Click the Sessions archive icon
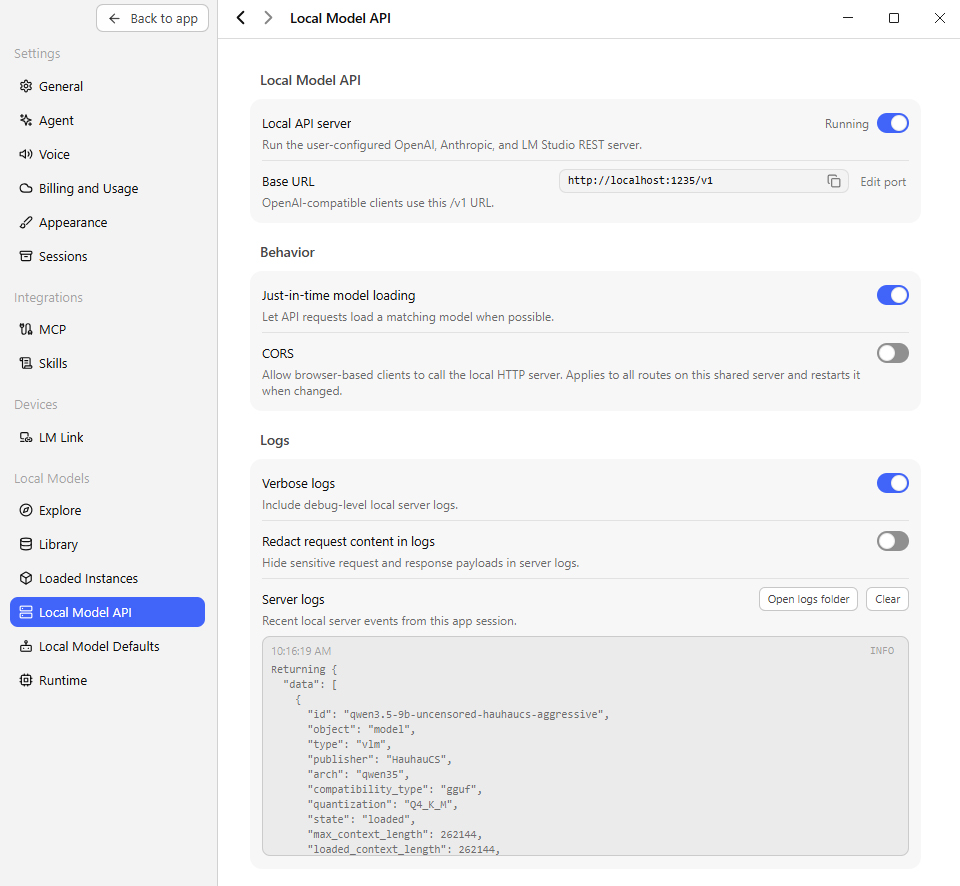 tap(26, 256)
